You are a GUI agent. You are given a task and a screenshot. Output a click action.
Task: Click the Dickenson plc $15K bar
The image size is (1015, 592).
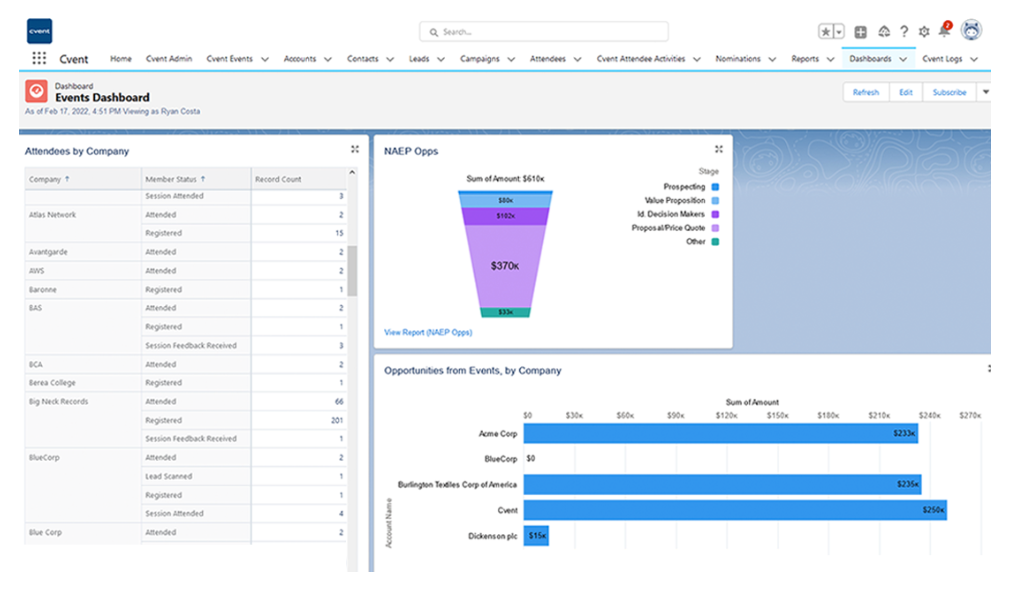[536, 535]
